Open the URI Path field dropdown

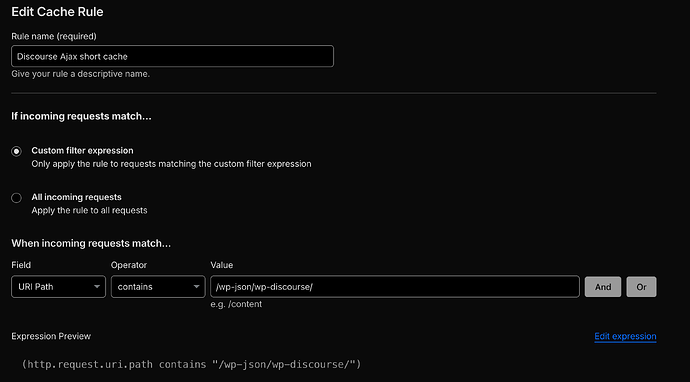click(x=59, y=287)
